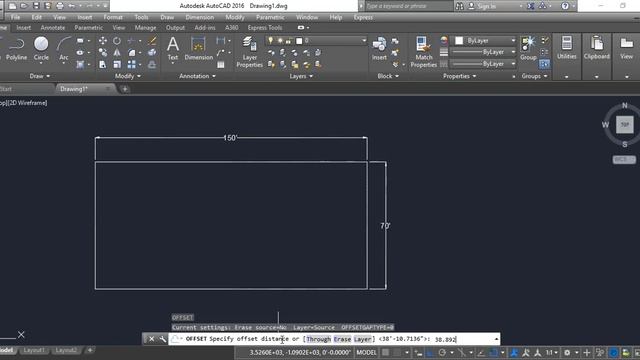Click the object color wheel icon

coord(444,40)
